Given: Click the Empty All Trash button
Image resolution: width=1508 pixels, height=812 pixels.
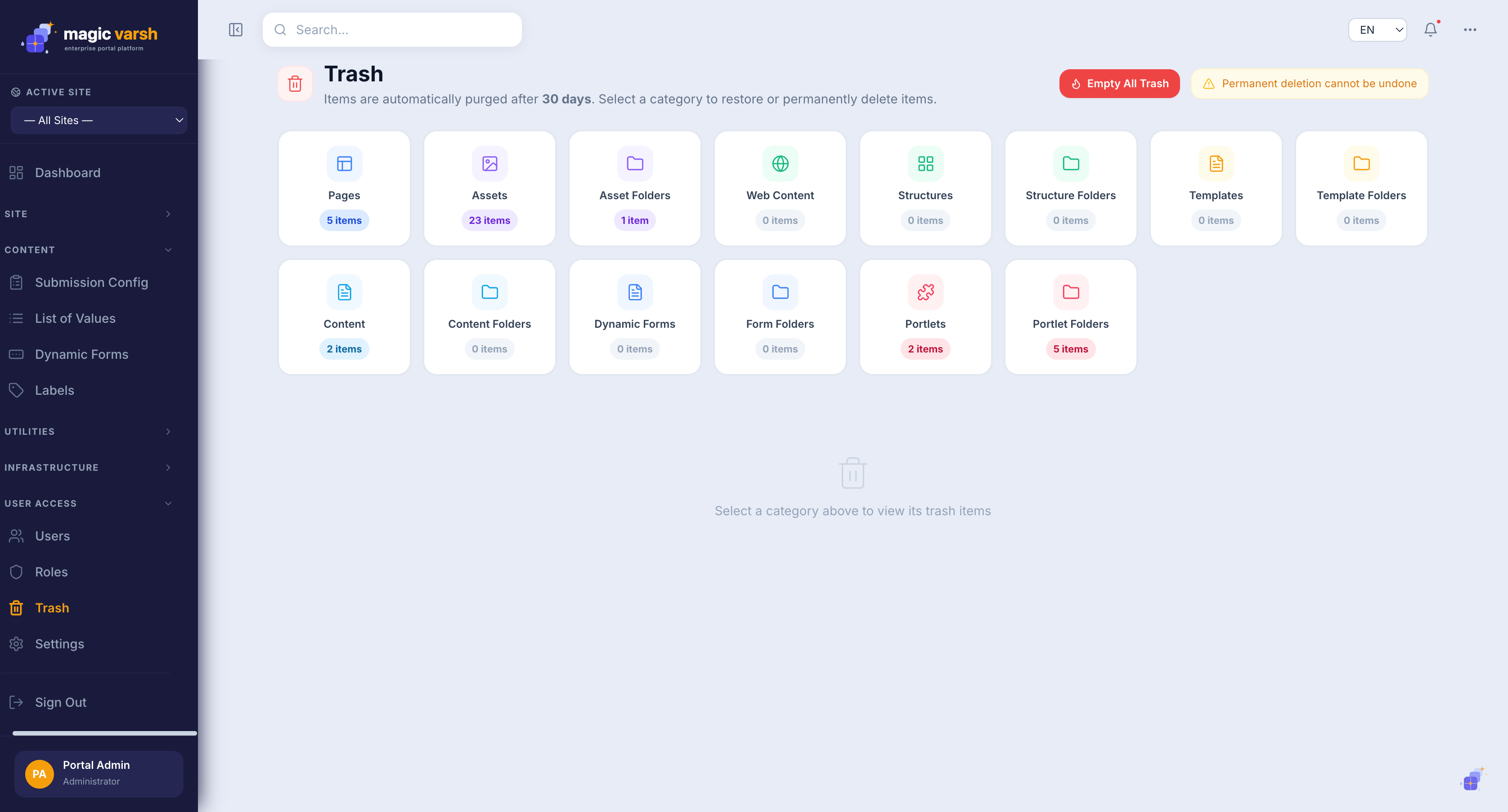Looking at the screenshot, I should tap(1119, 84).
